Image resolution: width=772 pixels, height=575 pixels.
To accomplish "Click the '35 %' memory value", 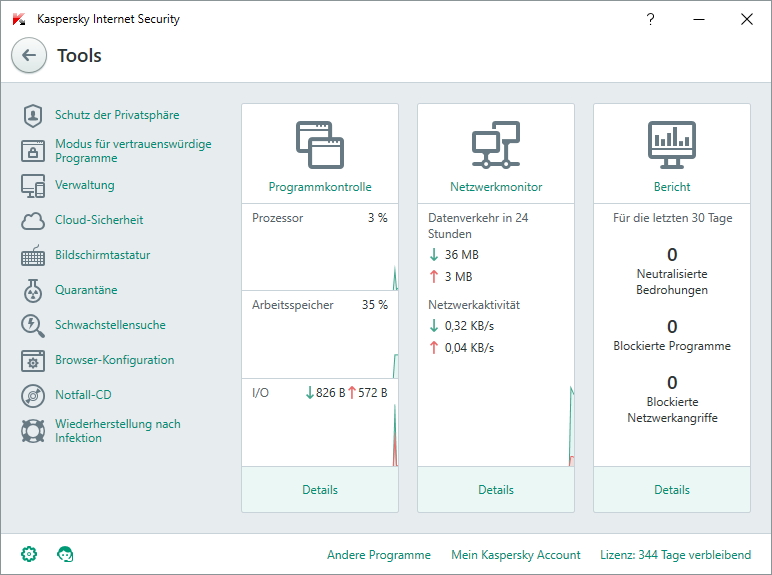I will click(375, 305).
